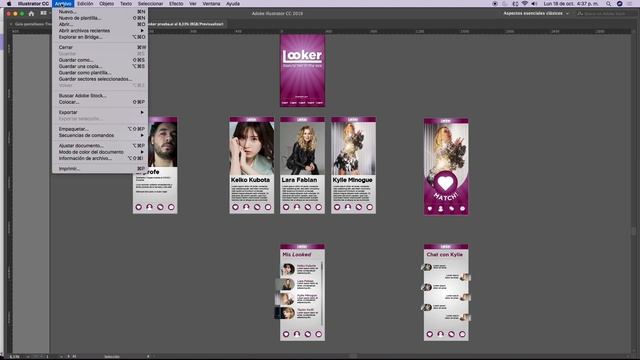
Task: Open the Objeto menu
Action: (x=107, y=4)
